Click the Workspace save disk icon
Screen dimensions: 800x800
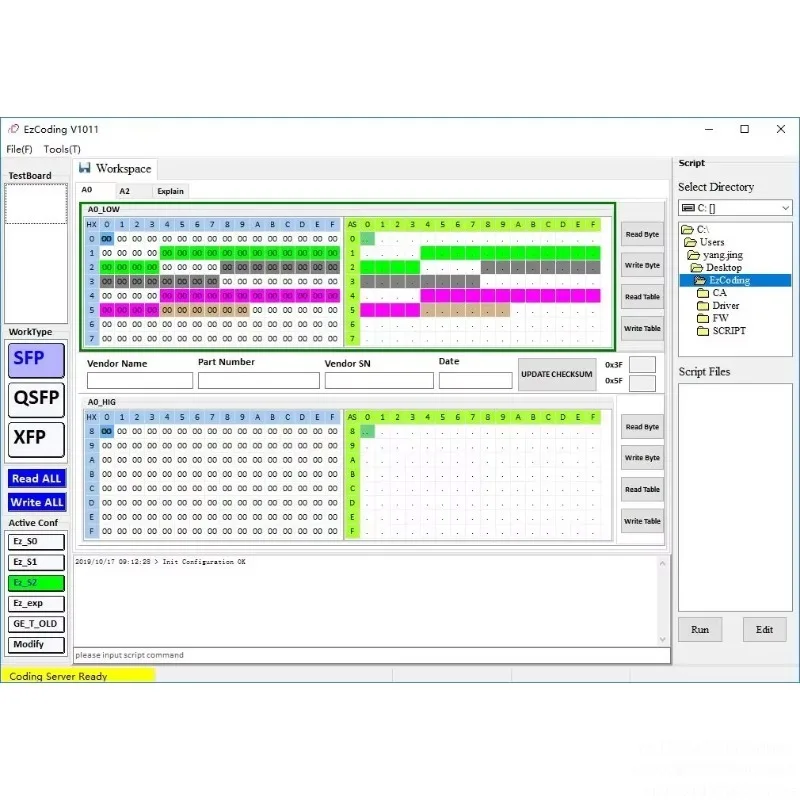85,168
